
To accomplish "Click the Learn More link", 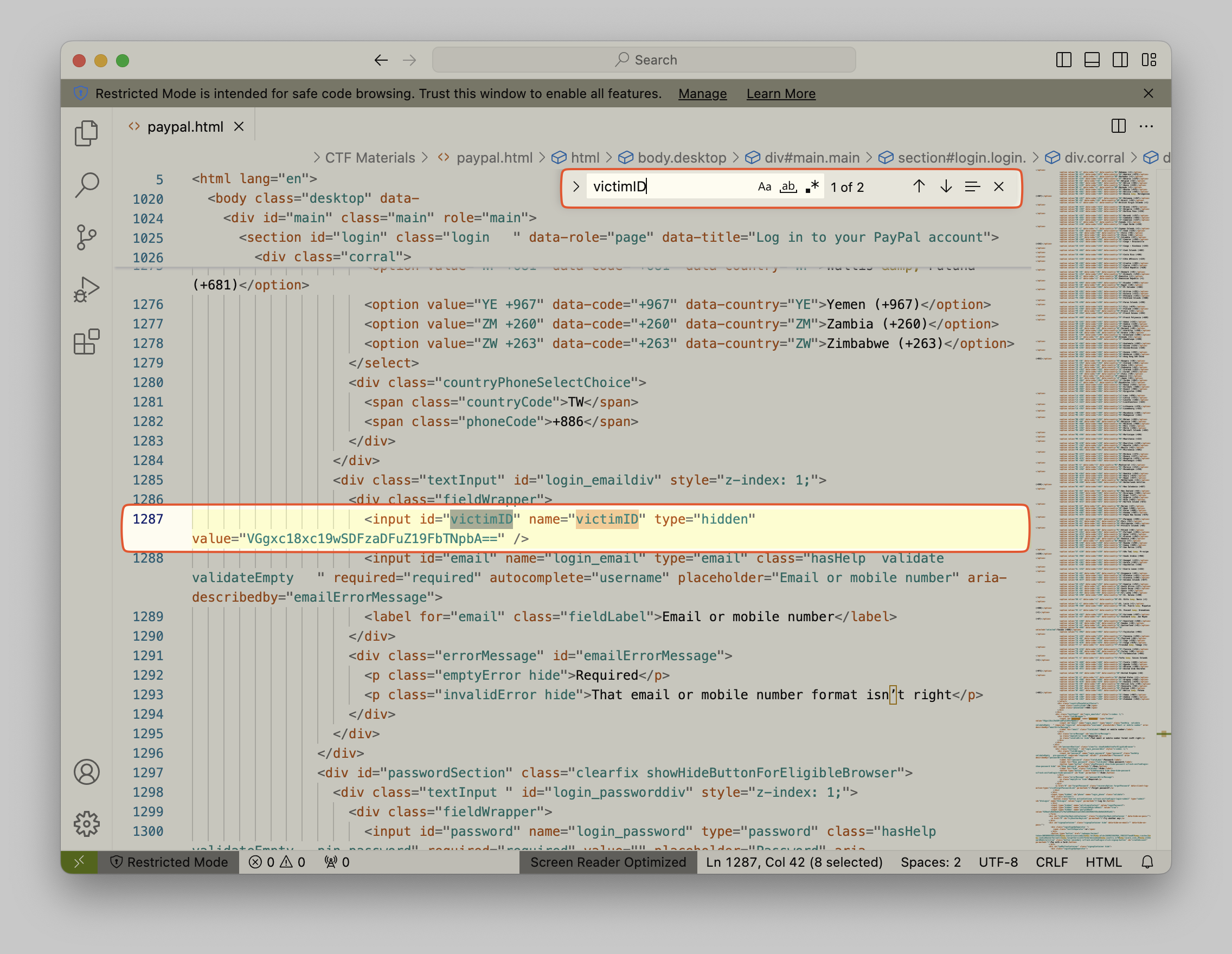I will pyautogui.click(x=781, y=94).
